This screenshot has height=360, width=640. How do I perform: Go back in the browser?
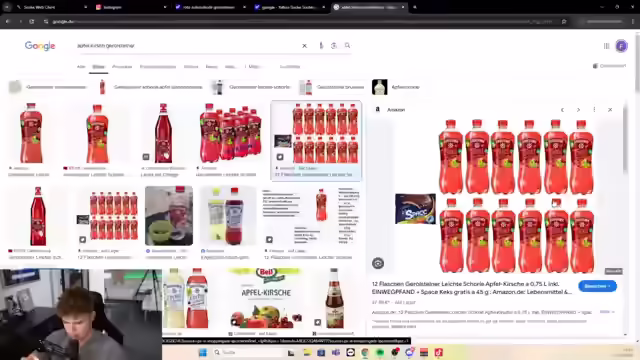tap(8, 21)
